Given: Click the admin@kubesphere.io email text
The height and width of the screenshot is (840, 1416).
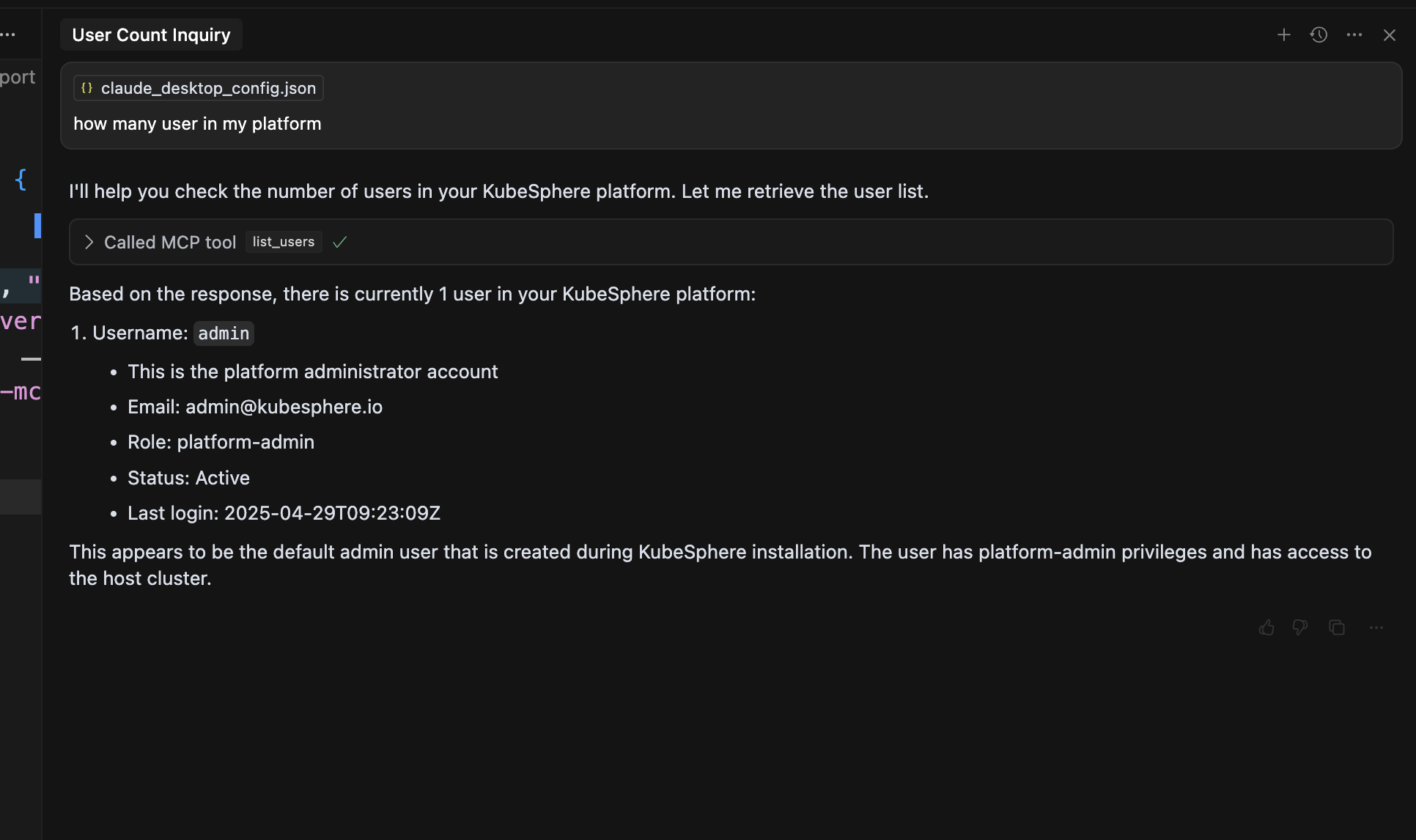Looking at the screenshot, I should (284, 407).
